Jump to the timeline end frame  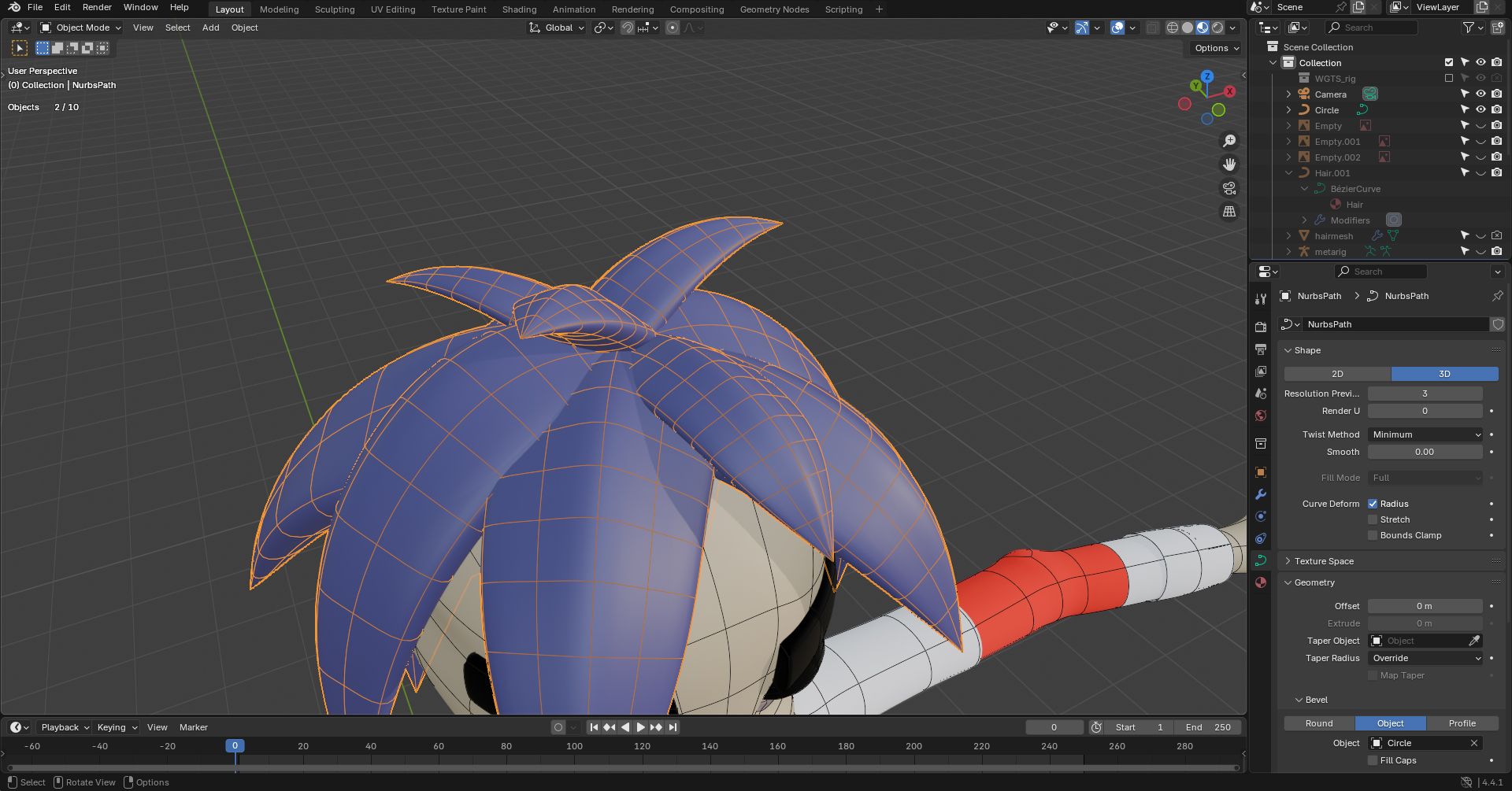[x=673, y=727]
